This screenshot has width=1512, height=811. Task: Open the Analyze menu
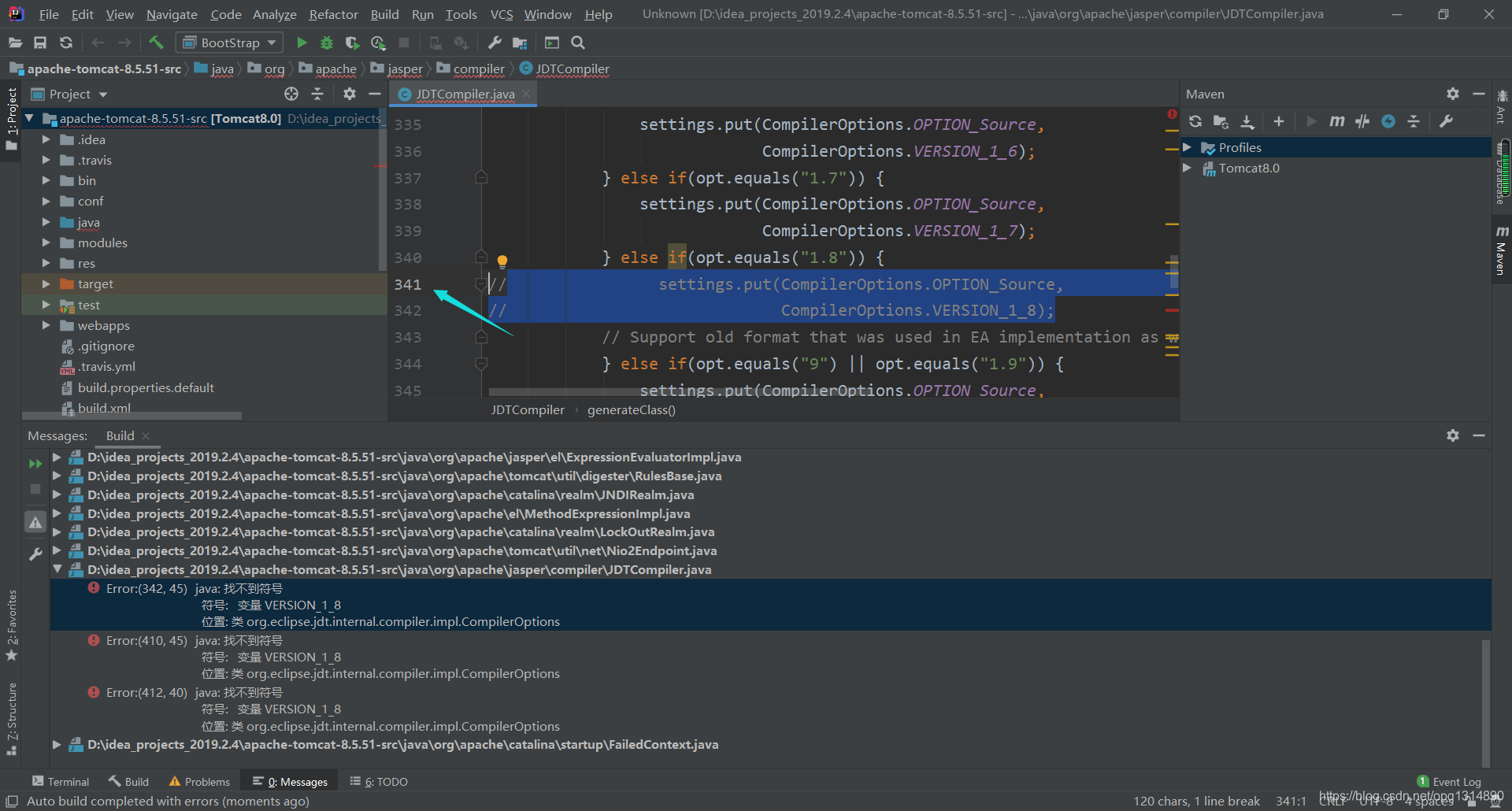pyautogui.click(x=274, y=14)
